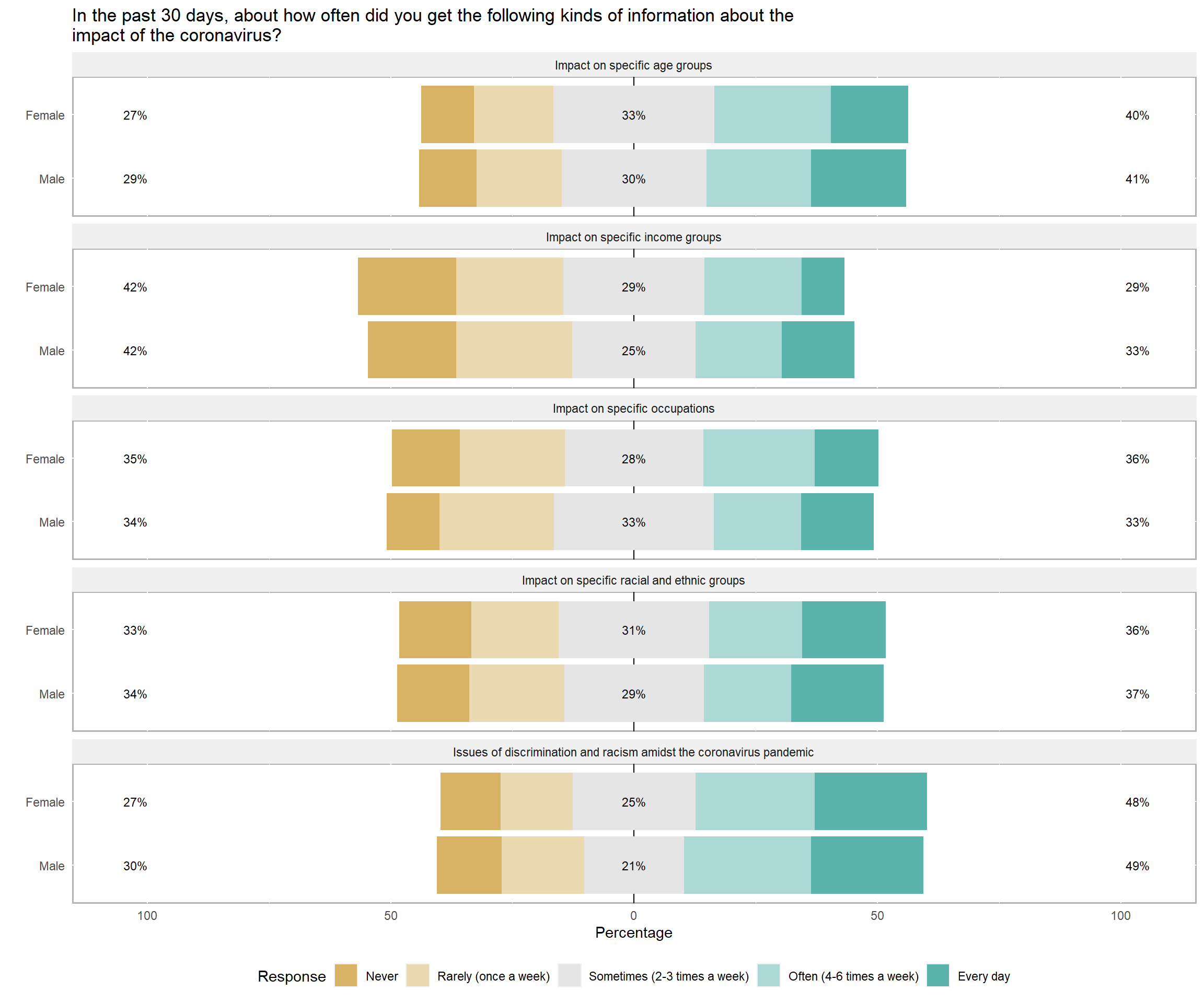This screenshot has width=1204, height=1003.
Task: Click the Rarely (once a week) legend swatch
Action: [417, 975]
